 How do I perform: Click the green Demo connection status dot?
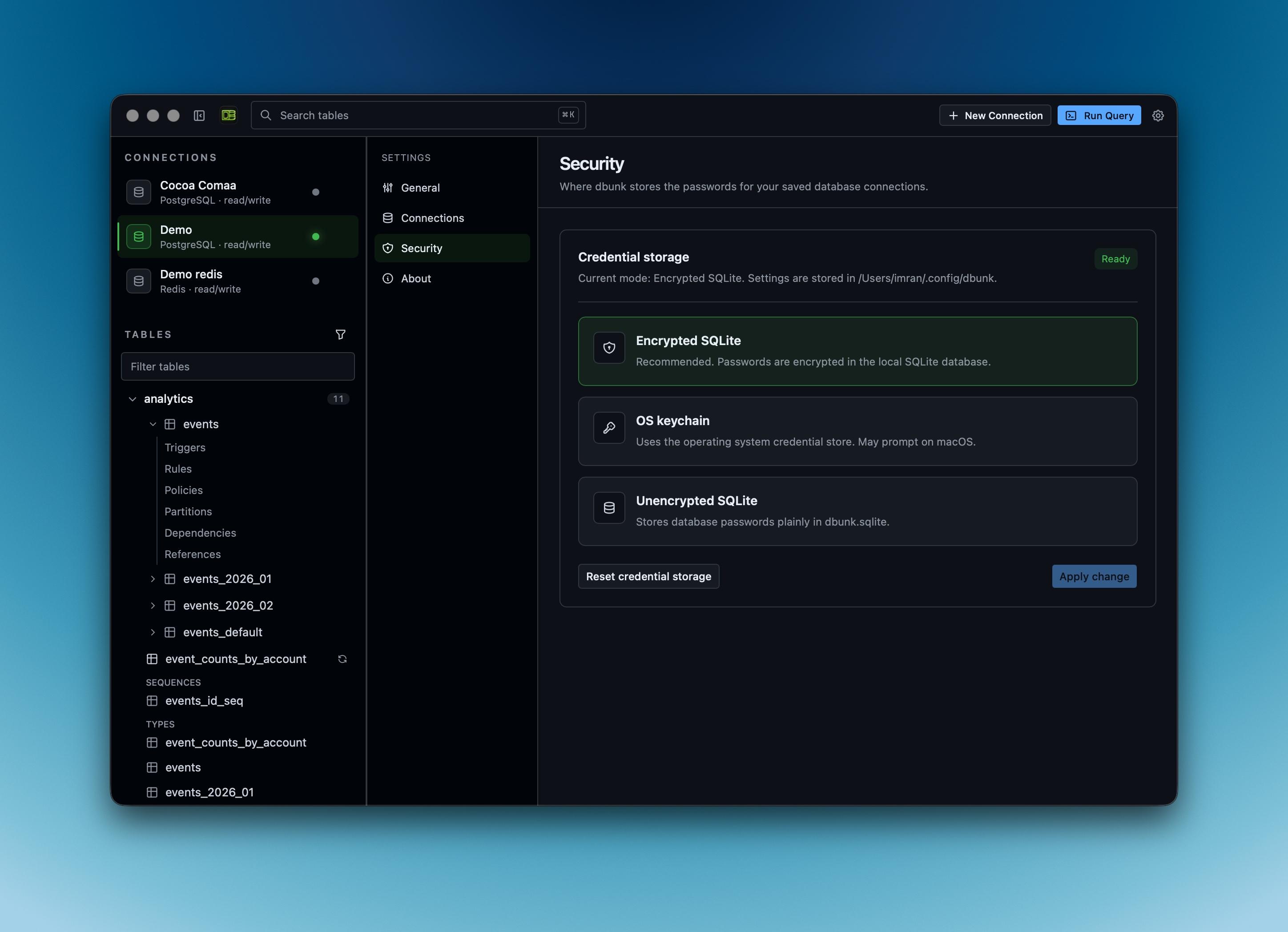click(316, 236)
